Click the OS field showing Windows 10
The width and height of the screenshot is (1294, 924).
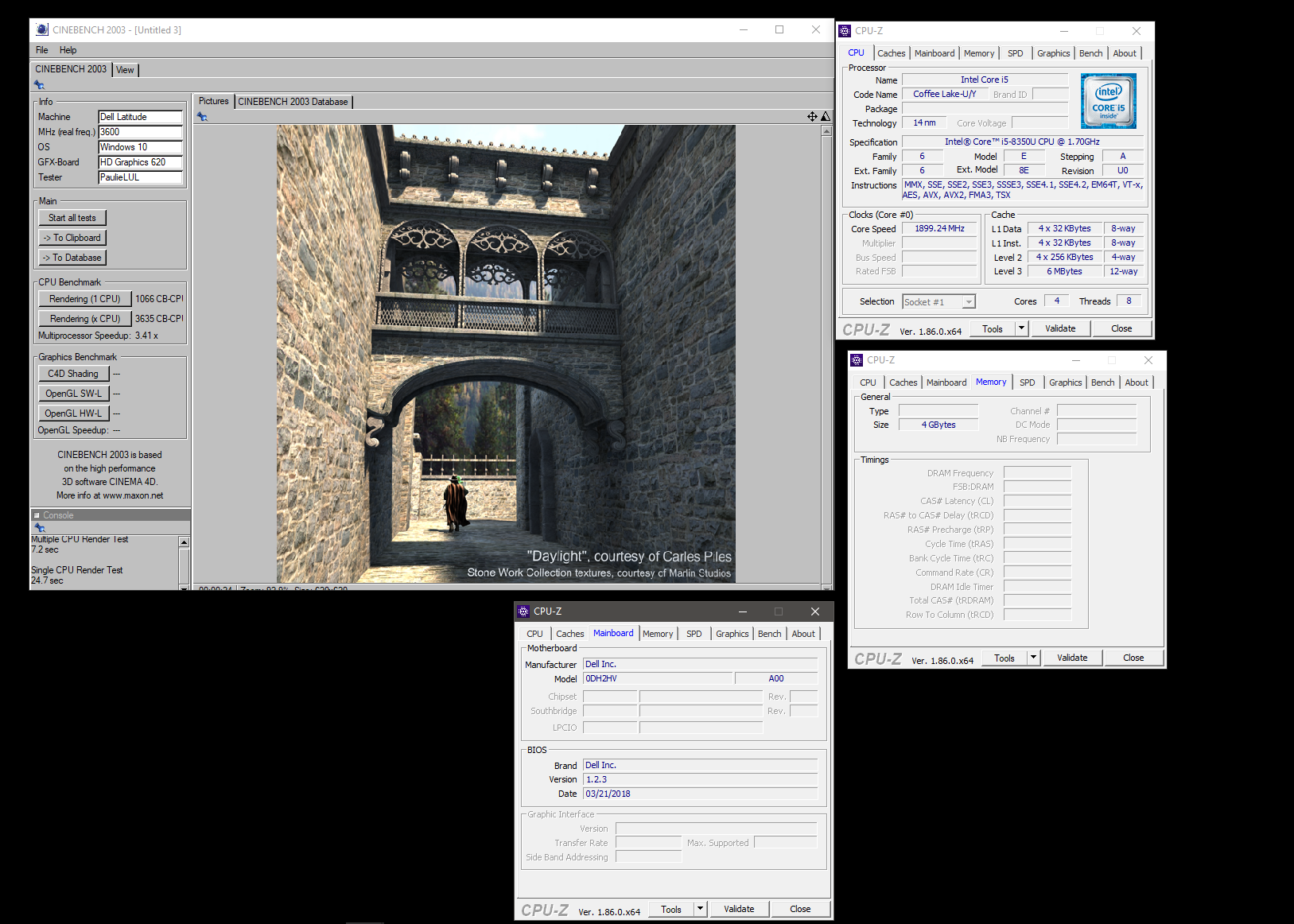tap(140, 147)
